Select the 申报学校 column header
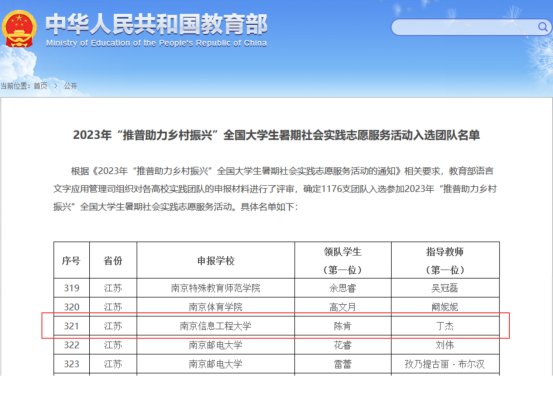 click(x=215, y=260)
